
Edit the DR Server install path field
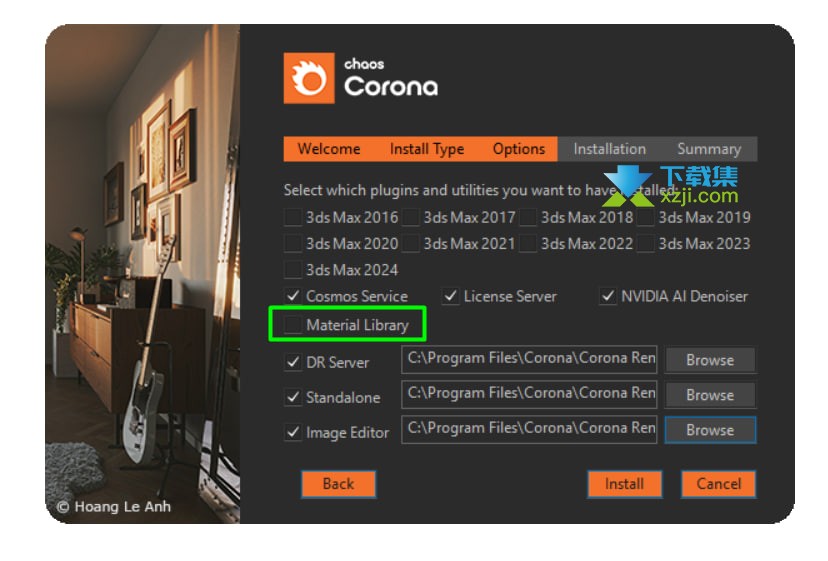pyautogui.click(x=529, y=359)
